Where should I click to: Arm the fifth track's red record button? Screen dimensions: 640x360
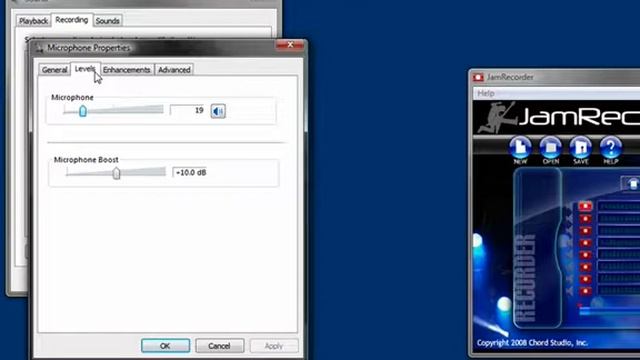585,255
